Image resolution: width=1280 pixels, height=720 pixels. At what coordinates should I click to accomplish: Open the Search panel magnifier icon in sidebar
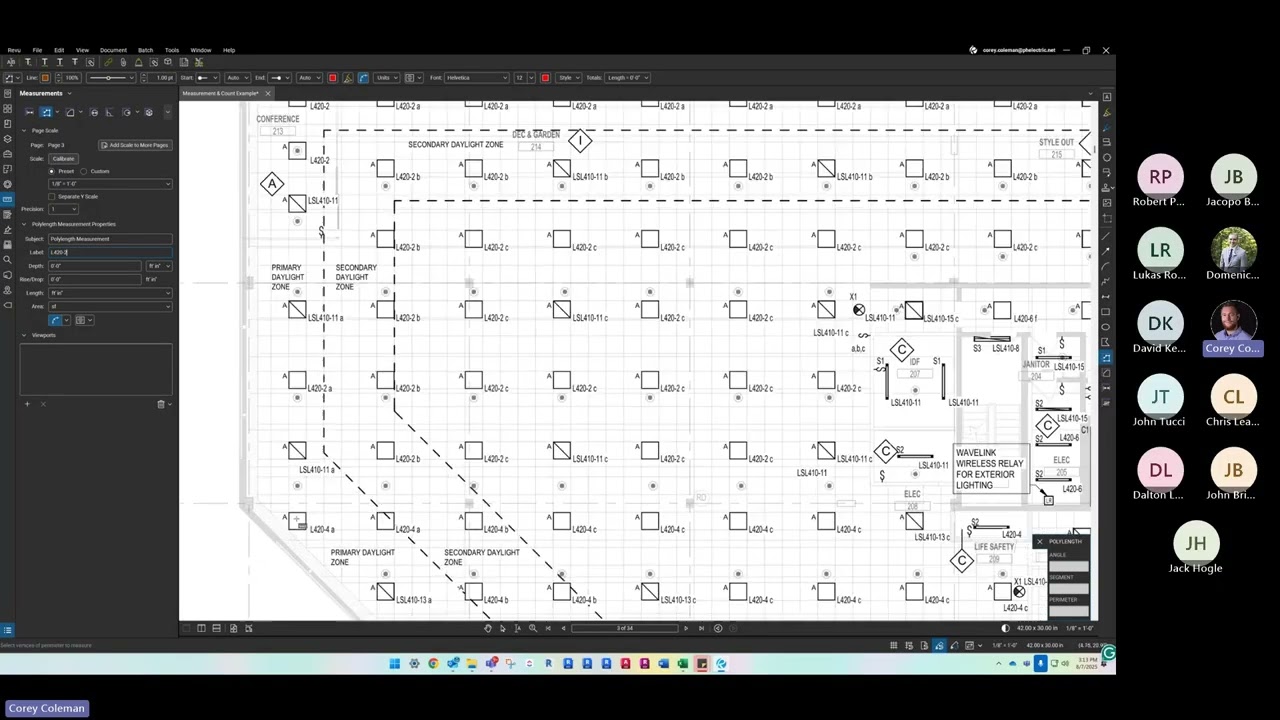tap(7, 259)
